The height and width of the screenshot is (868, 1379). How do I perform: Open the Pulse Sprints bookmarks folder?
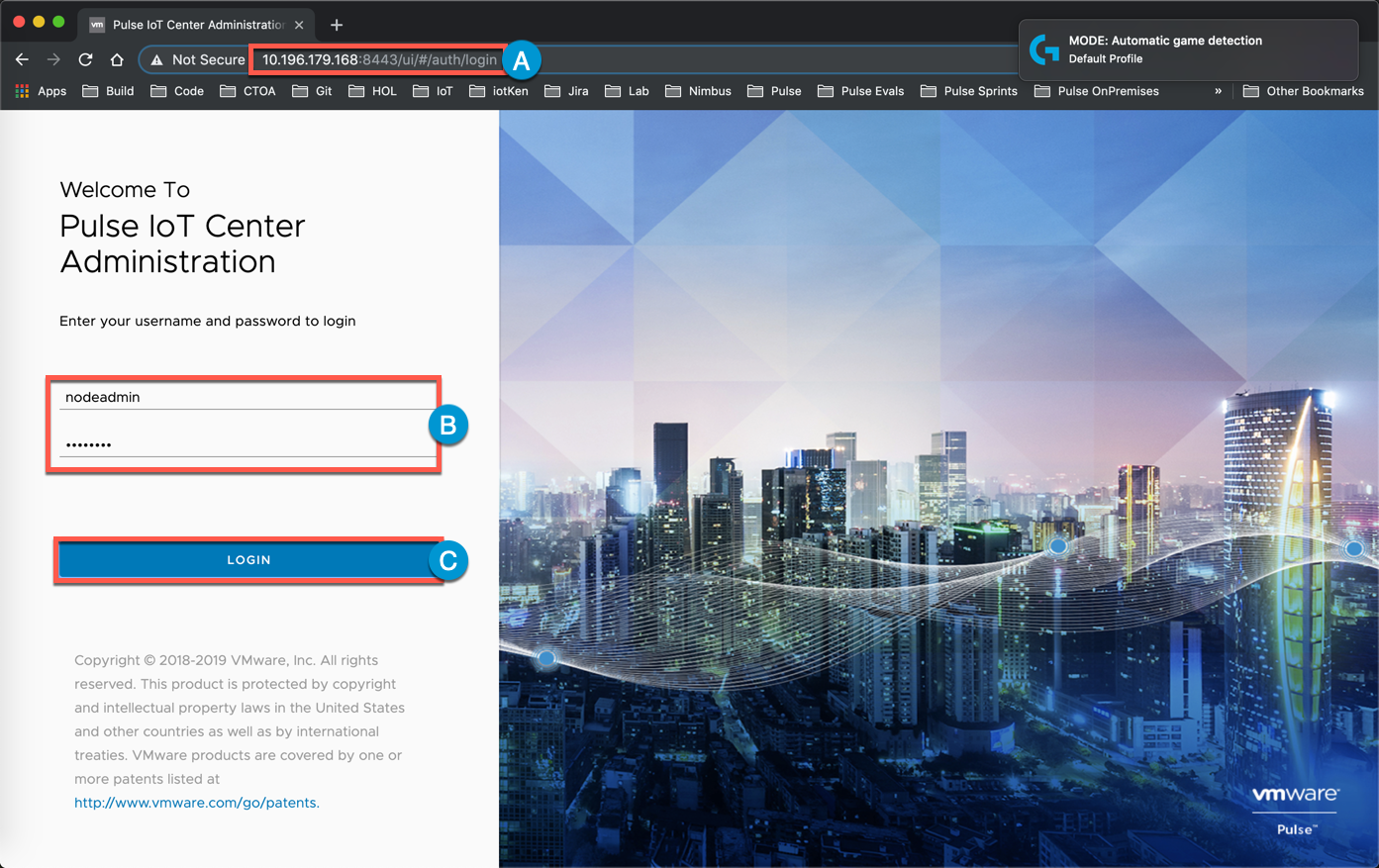[x=969, y=91]
